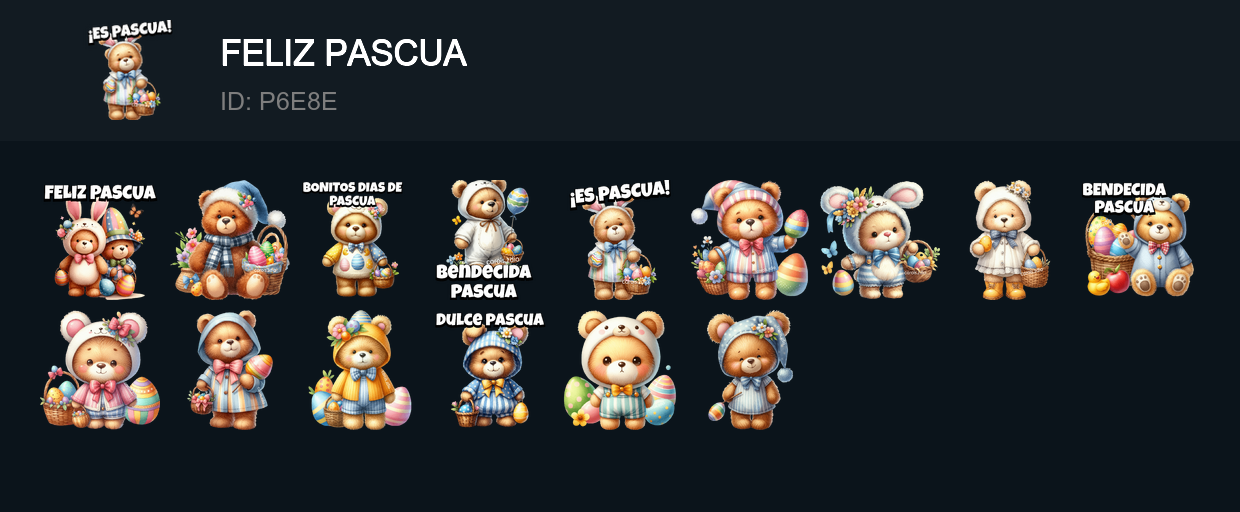The width and height of the screenshot is (1240, 512).
Task: Pick the striped-pajama bear with big egg sticker
Action: (x=750, y=240)
